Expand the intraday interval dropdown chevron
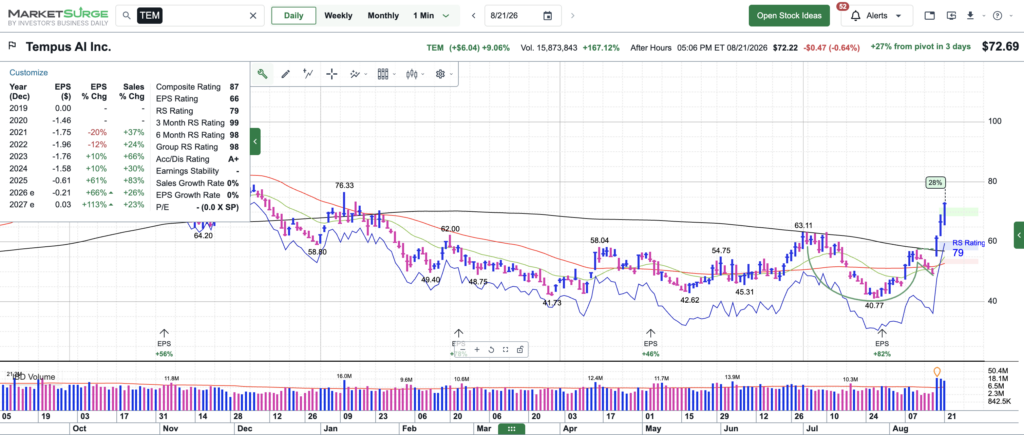 pos(447,16)
